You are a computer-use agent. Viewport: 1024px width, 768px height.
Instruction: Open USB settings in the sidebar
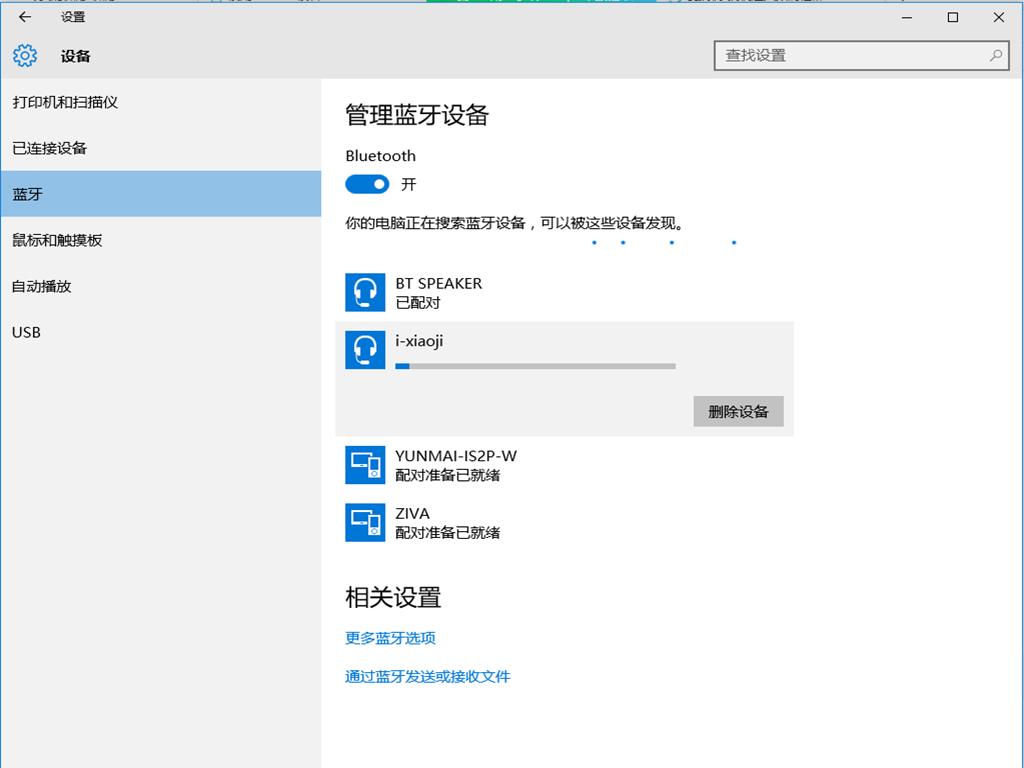27,332
